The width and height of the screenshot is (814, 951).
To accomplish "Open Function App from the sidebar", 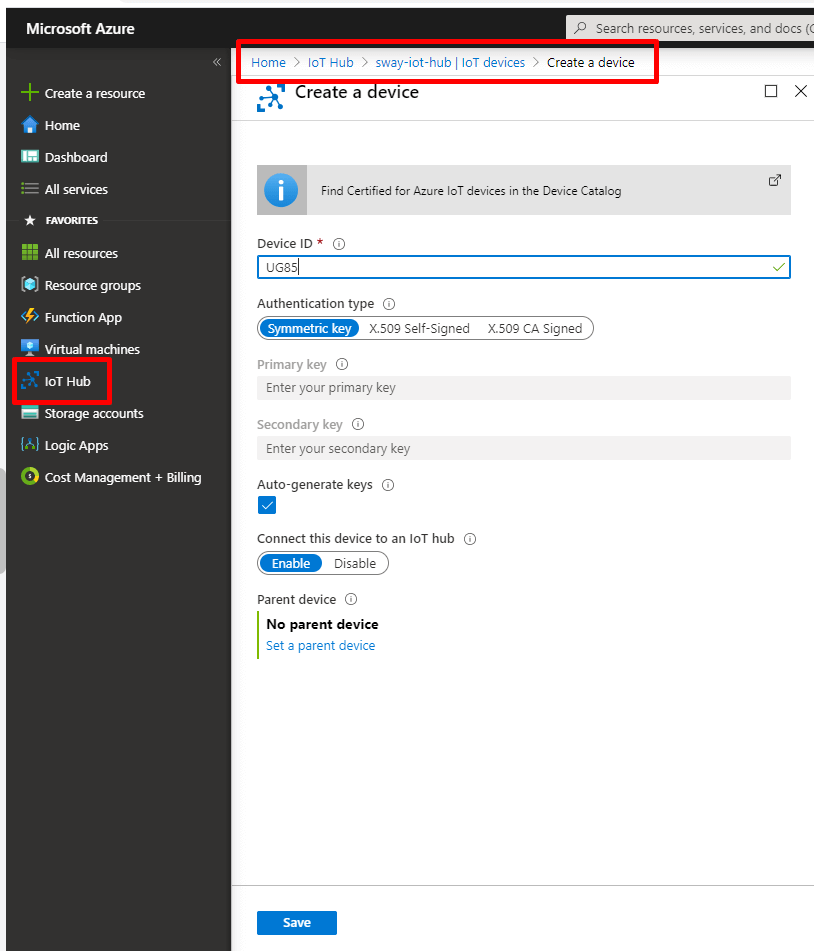I will [83, 317].
